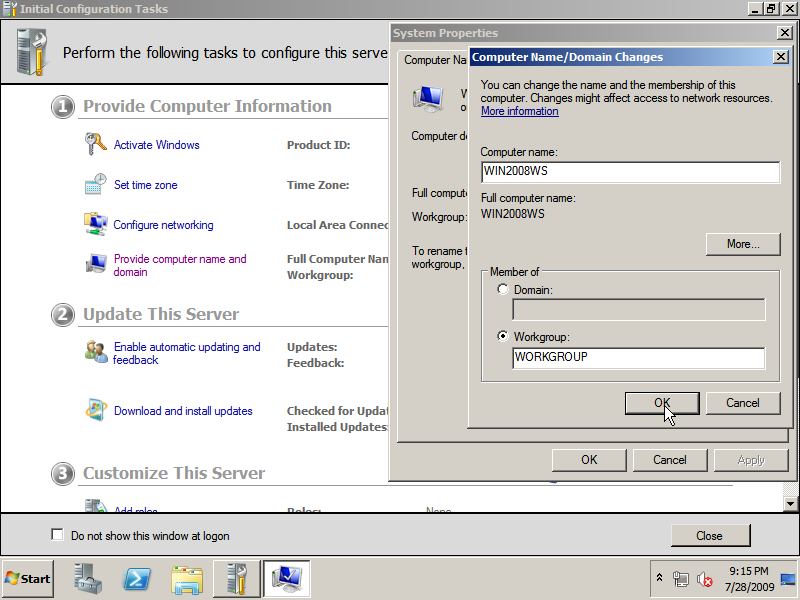The height and width of the screenshot is (600, 800).
Task: Click the automatic updating users icon
Action: 95,352
